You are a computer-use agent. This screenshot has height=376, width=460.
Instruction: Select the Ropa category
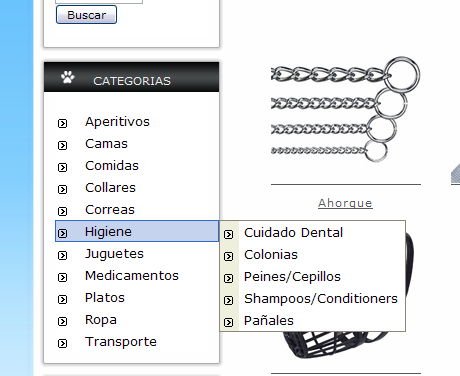[101, 320]
